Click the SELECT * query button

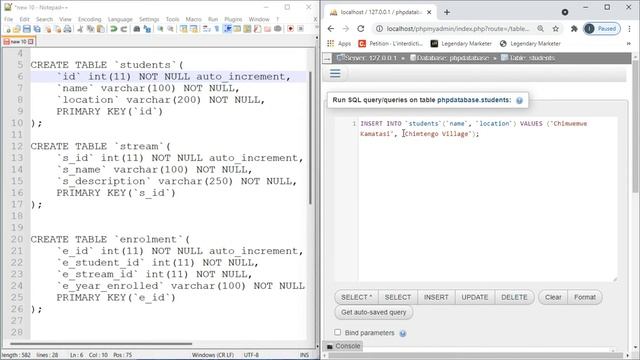tap(356, 297)
